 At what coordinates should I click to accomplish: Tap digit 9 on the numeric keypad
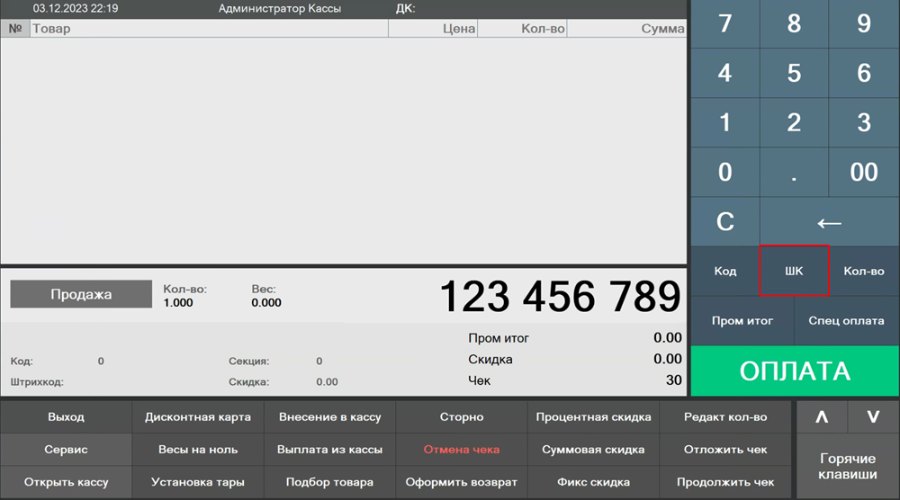tap(864, 24)
